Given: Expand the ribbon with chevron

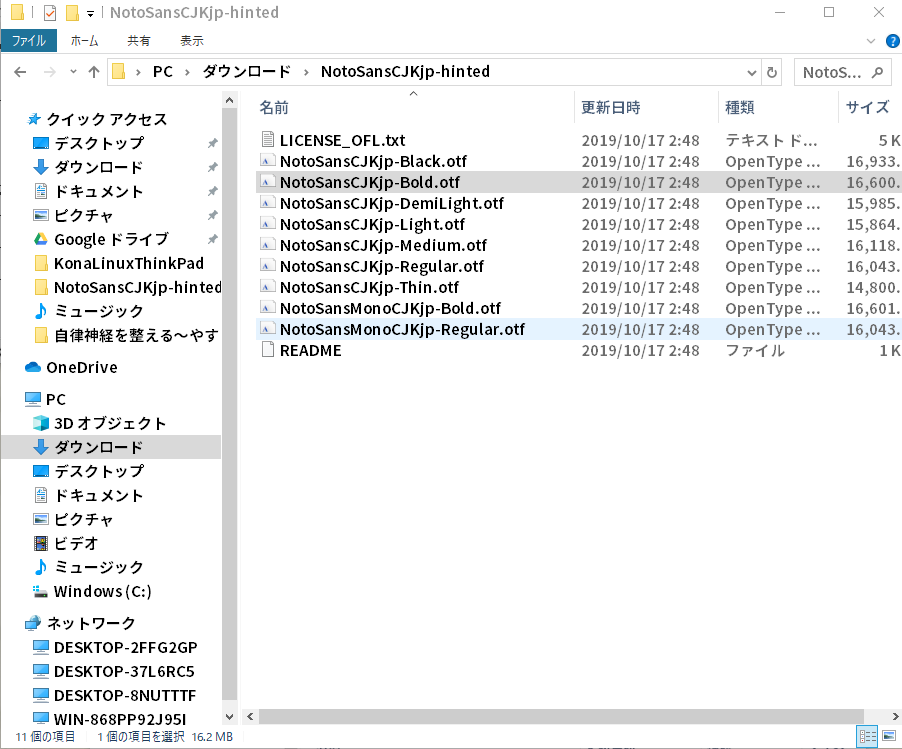Looking at the screenshot, I should pyautogui.click(x=870, y=41).
